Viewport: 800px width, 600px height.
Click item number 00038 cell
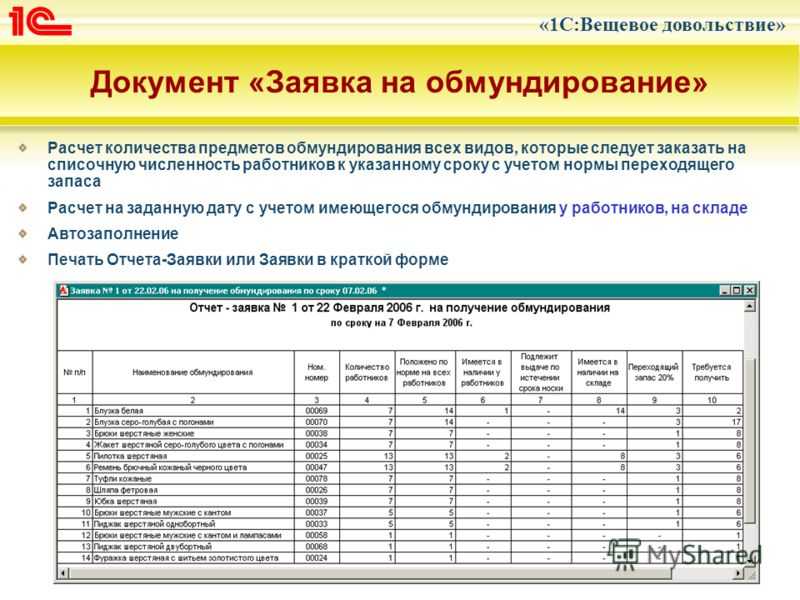pyautogui.click(x=316, y=434)
